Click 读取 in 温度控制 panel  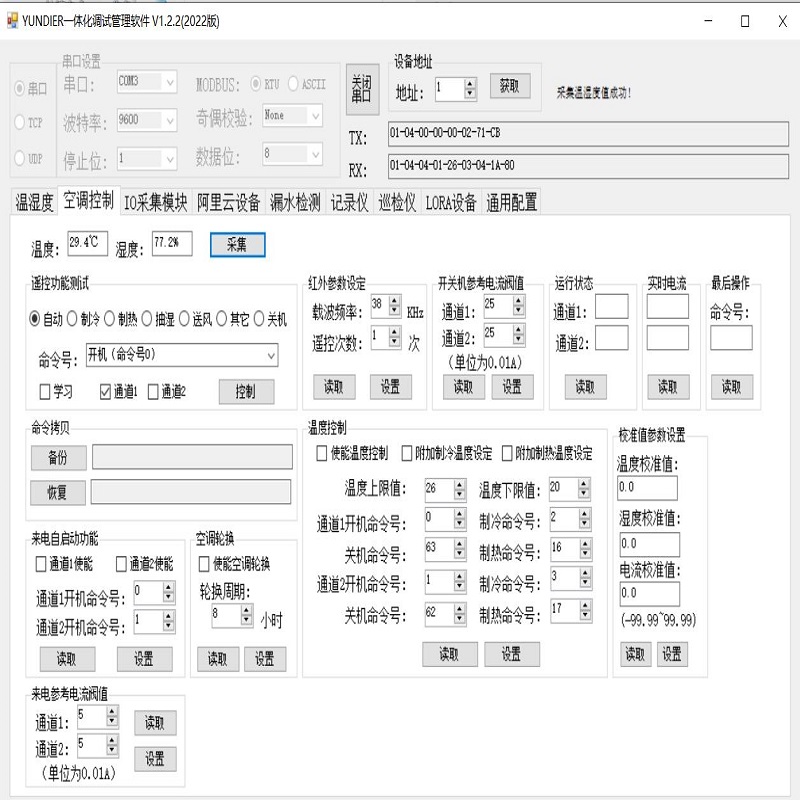coord(449,654)
